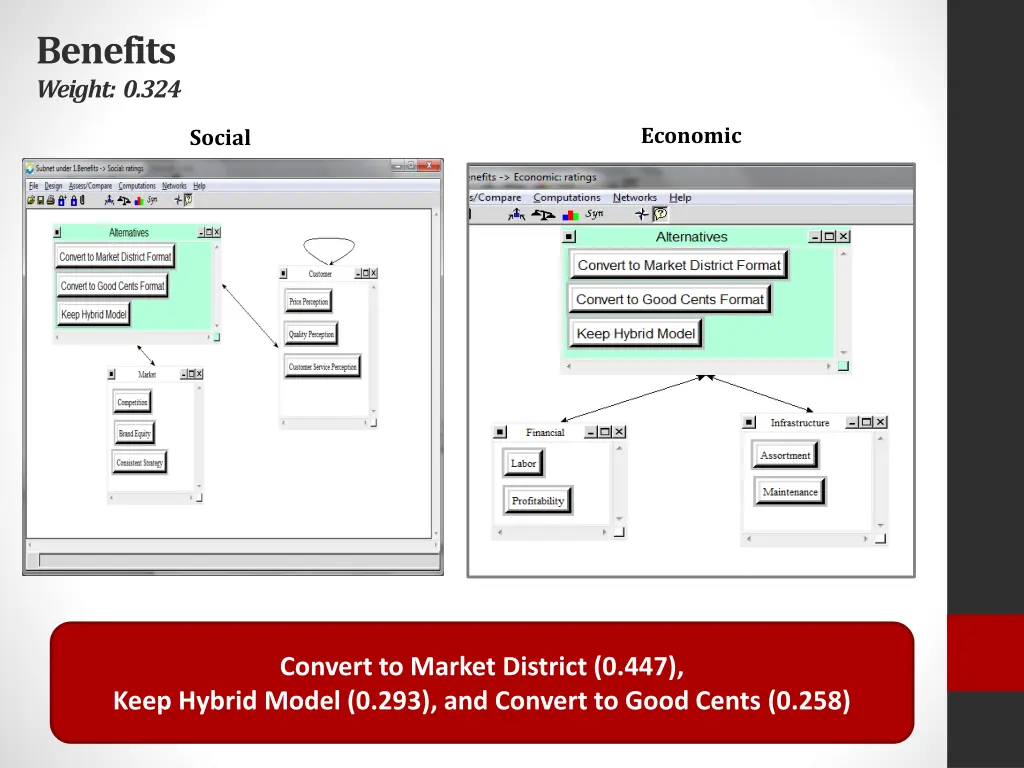1024x768 pixels.
Task: Open Networks menu in Economic window
Action: click(x=635, y=197)
